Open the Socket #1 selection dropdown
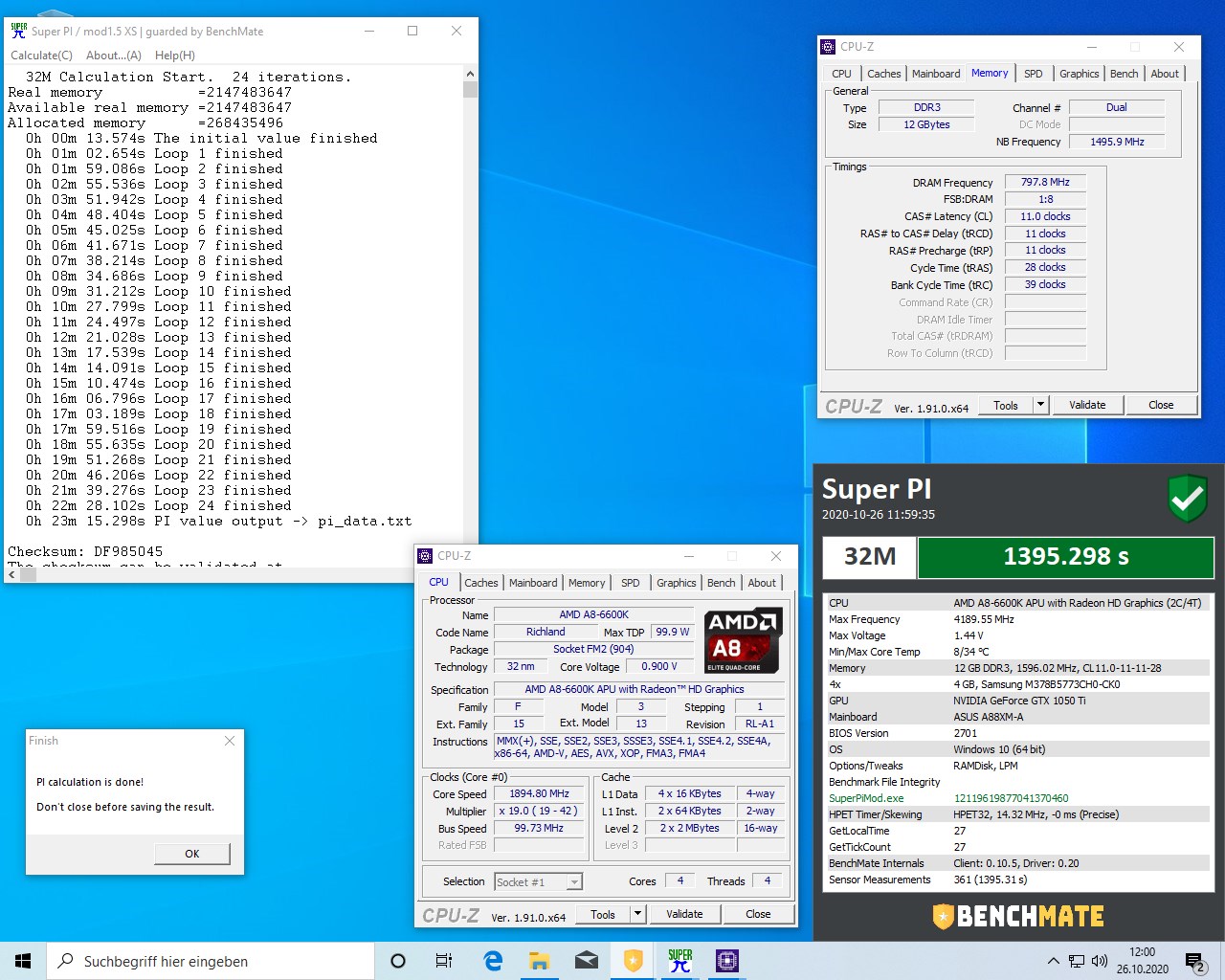Viewport: 1225px width, 980px height. pos(538,882)
